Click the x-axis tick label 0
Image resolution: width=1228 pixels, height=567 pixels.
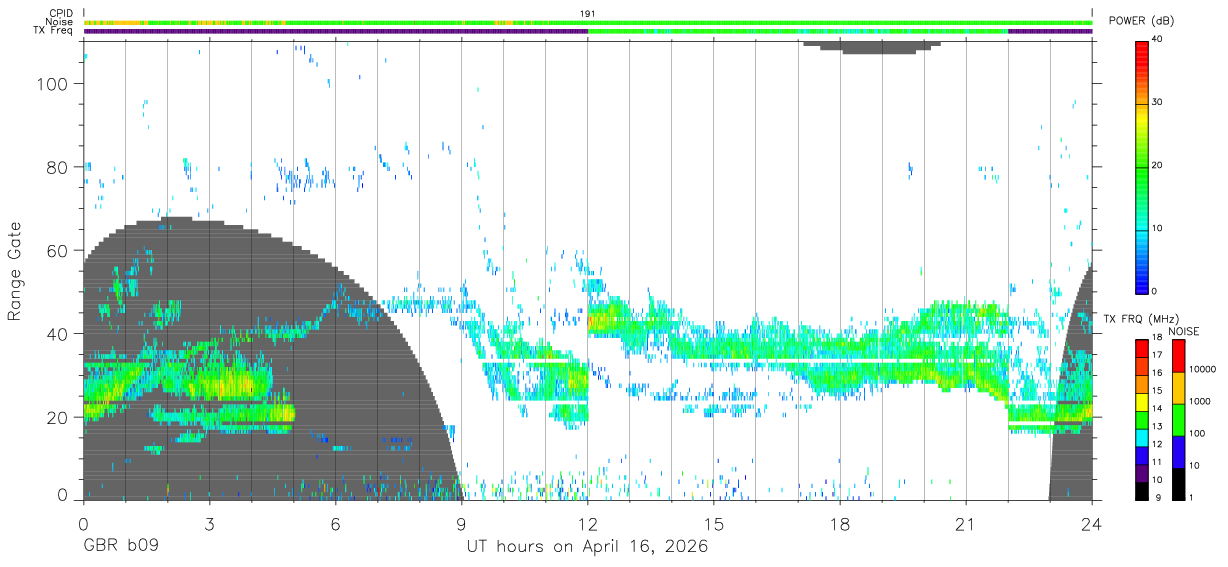(84, 524)
